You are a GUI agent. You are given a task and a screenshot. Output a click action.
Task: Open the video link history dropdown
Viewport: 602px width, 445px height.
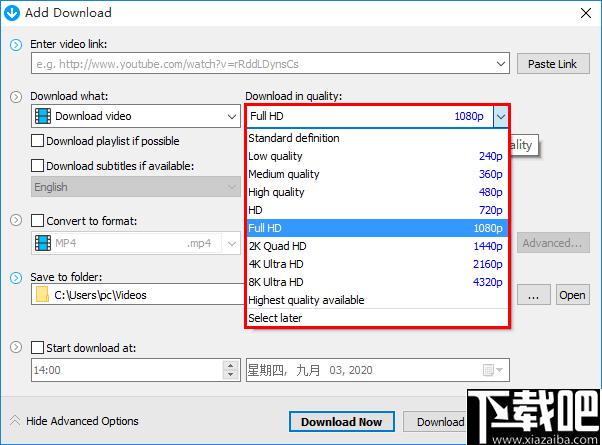[501, 64]
